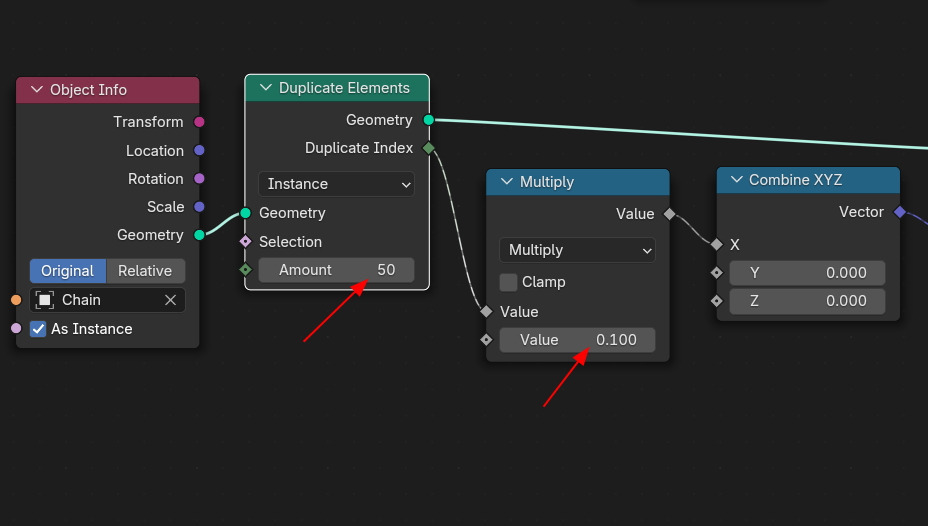Collapse the Multiply node
Viewport: 928px width, 526px height.
(507, 182)
